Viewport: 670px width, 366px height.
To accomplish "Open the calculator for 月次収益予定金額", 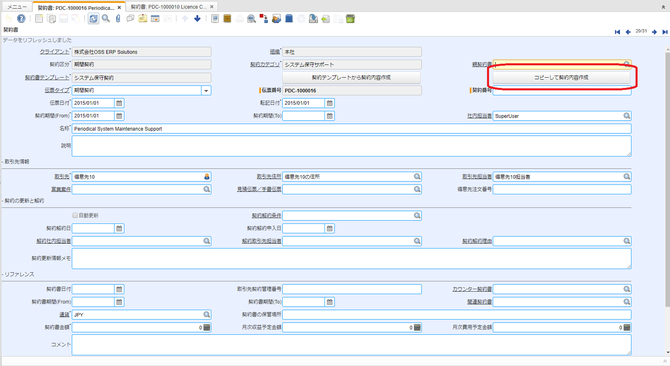I will 417,328.
